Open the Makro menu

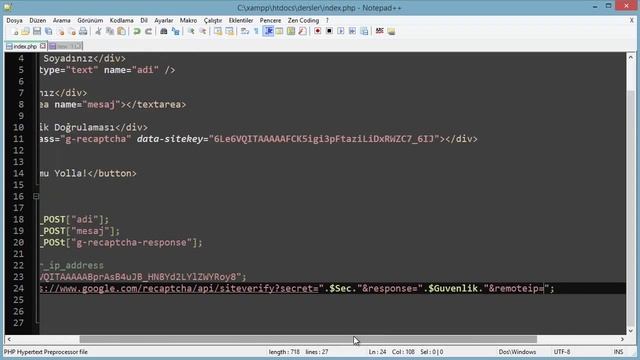click(188, 20)
